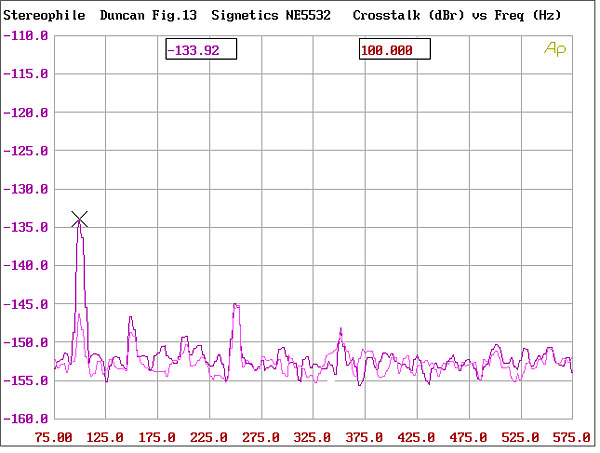The height and width of the screenshot is (453, 600).
Task: Click the -140.0 y-axis label
Action: coord(26,266)
